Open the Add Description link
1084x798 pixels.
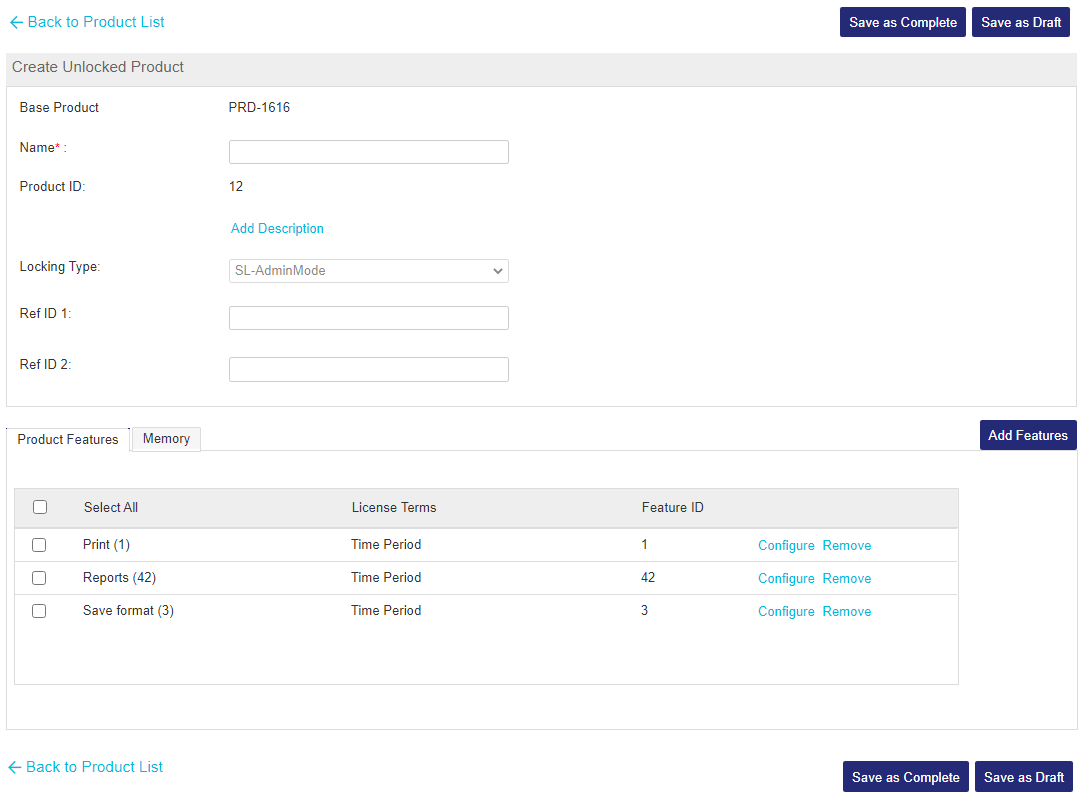[x=277, y=229]
